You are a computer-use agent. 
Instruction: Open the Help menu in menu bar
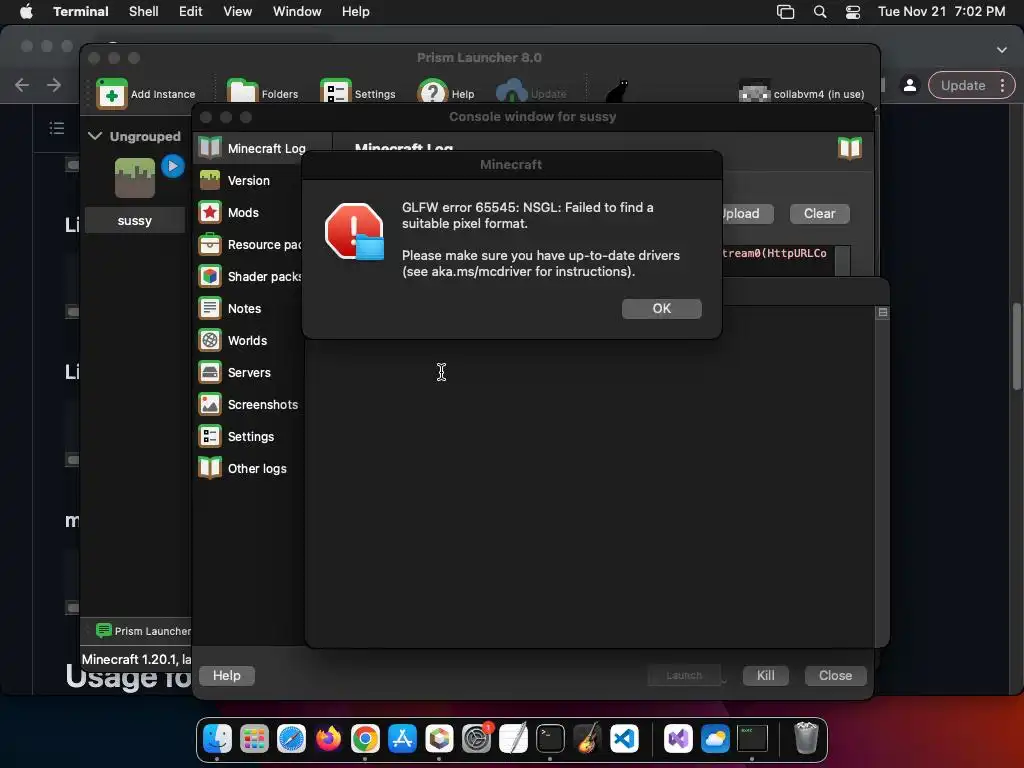coord(356,11)
